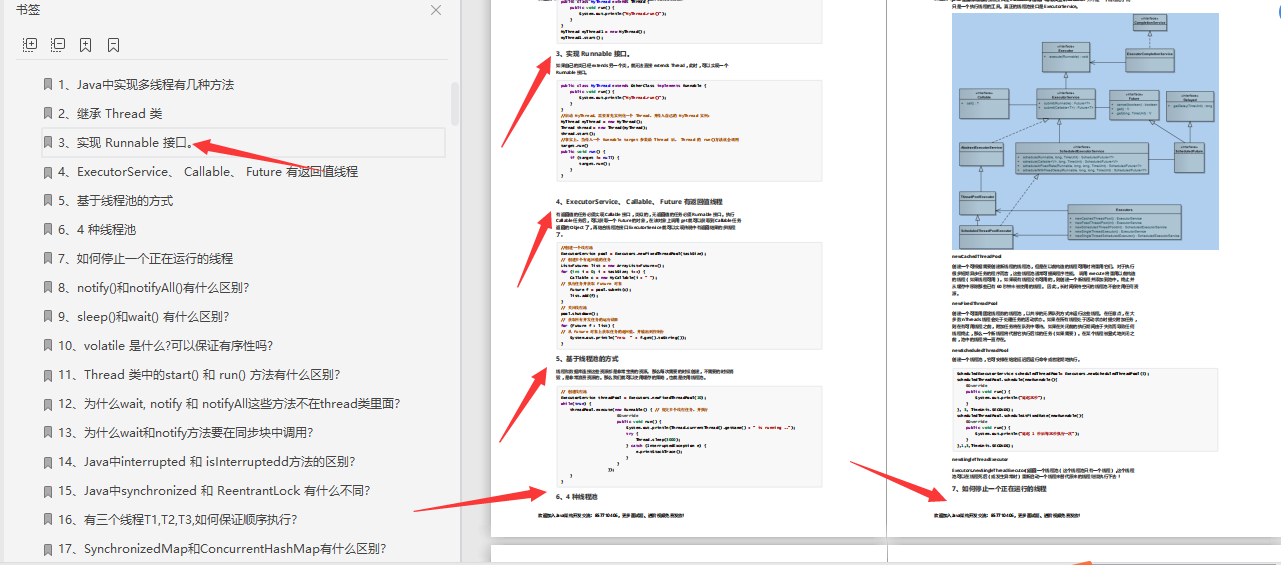This screenshot has width=1281, height=565.
Task: Jump to bookmark 2、继承 Thread 类
Action: 110,114
